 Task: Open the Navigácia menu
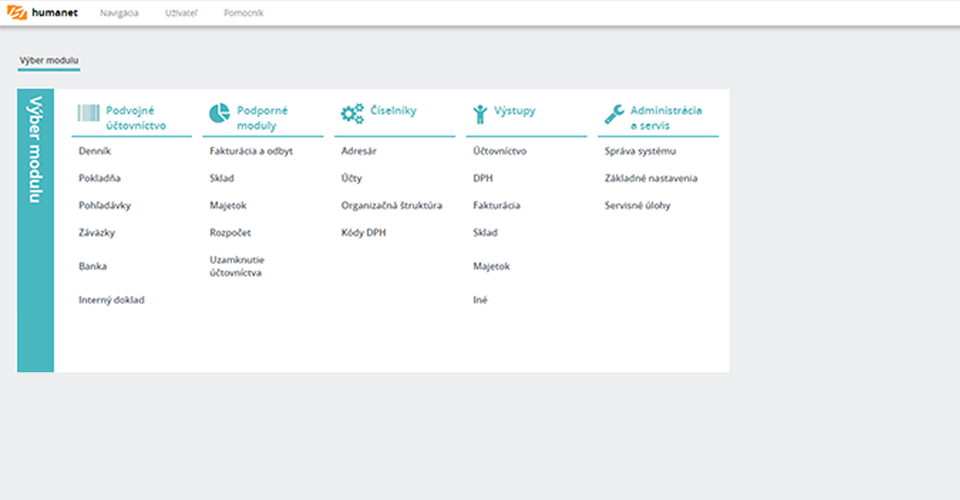(119, 13)
